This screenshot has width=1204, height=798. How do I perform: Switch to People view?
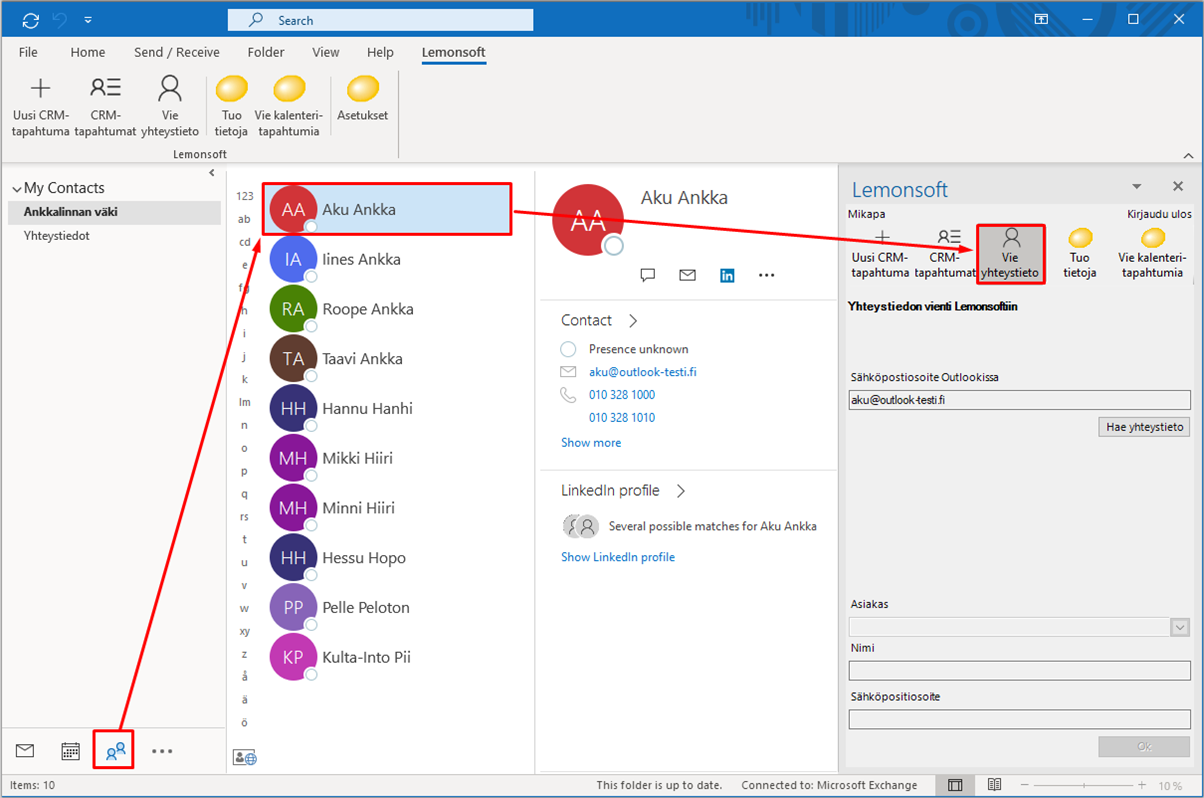point(115,750)
